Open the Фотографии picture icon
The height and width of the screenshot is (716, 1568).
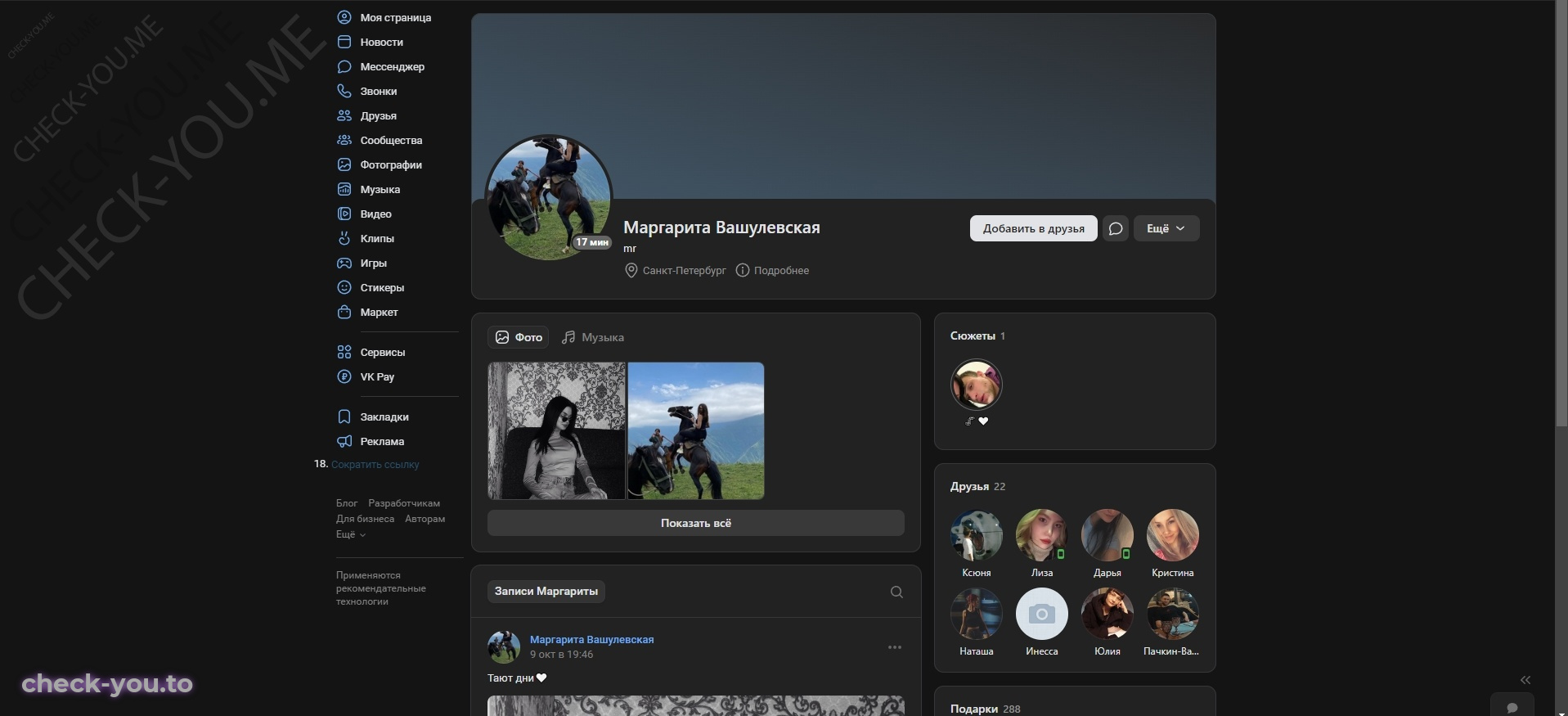point(344,164)
